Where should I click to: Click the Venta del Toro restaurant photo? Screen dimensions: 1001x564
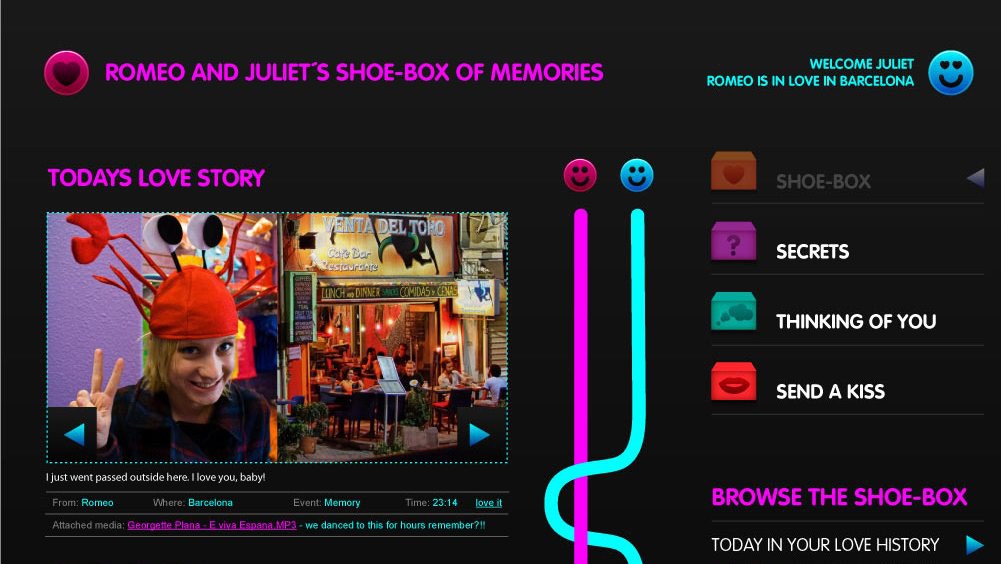pyautogui.click(x=393, y=337)
